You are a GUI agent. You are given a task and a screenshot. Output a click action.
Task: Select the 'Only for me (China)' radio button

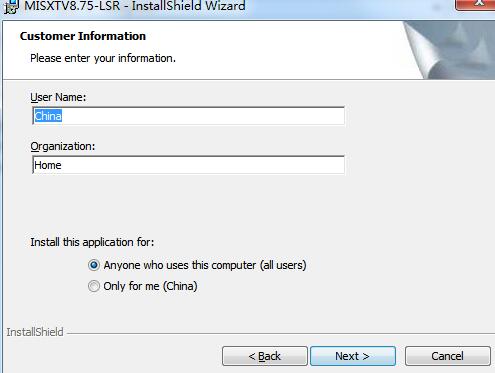pos(94,286)
